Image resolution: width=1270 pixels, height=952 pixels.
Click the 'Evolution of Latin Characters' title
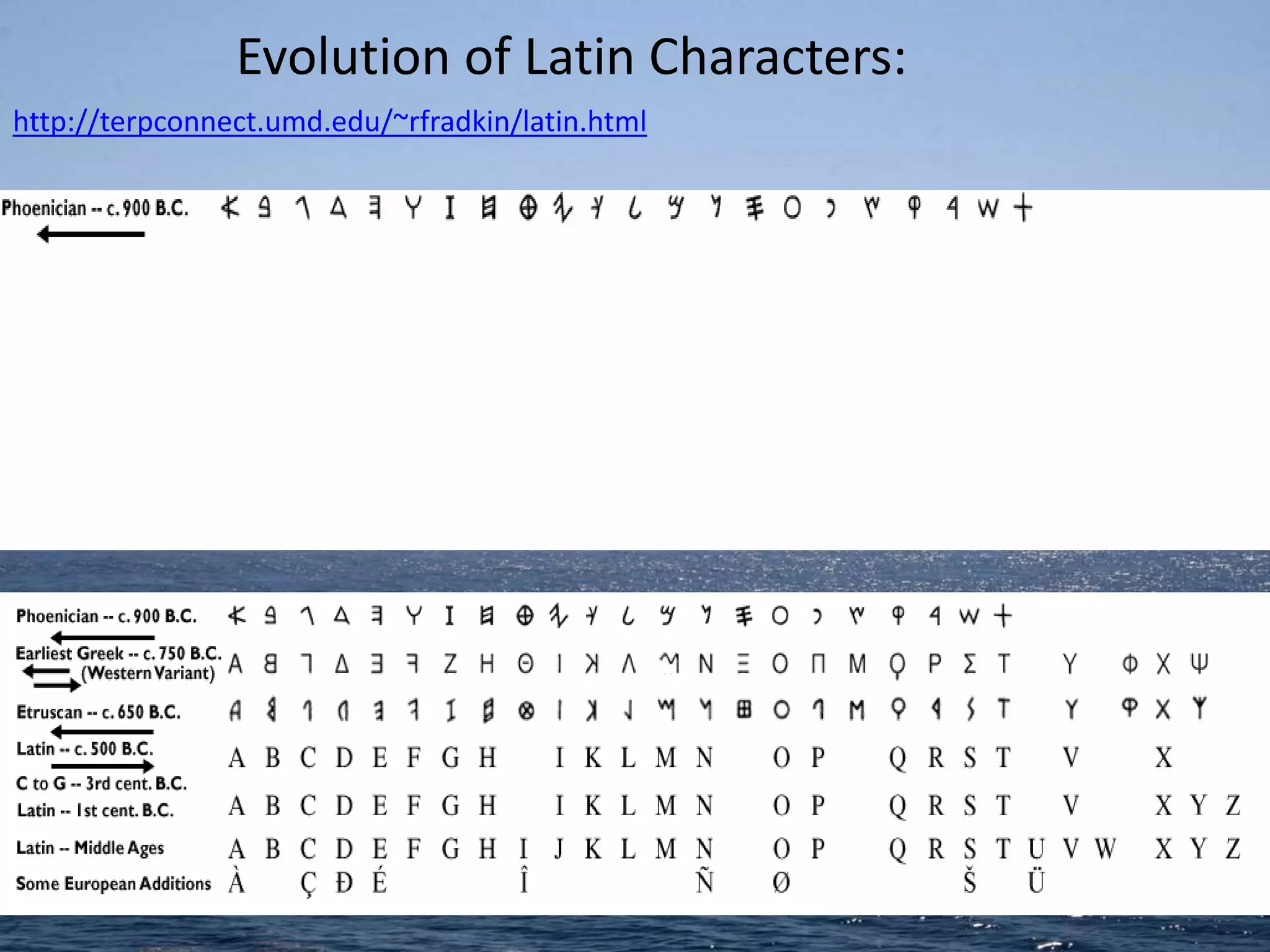[x=571, y=57]
